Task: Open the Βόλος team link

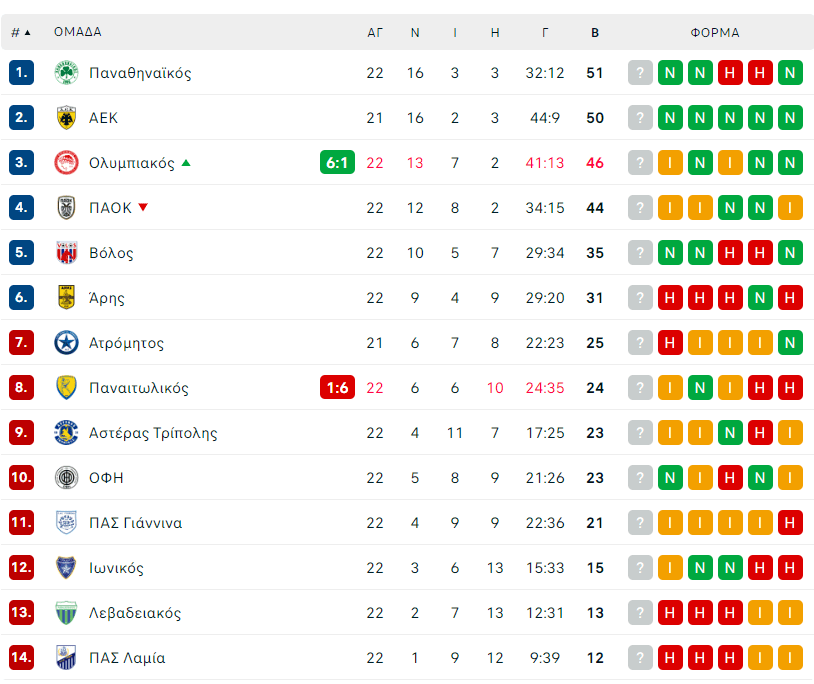Action: coord(111,253)
